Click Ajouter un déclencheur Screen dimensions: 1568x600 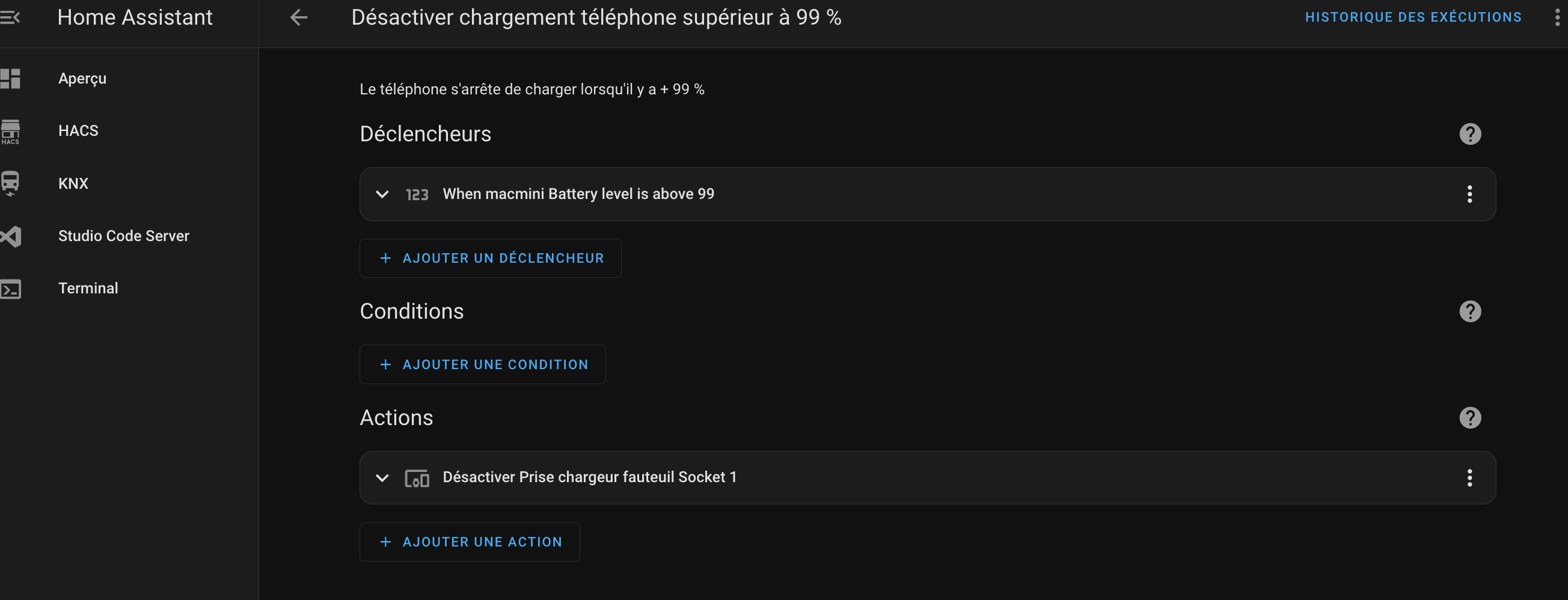(490, 258)
